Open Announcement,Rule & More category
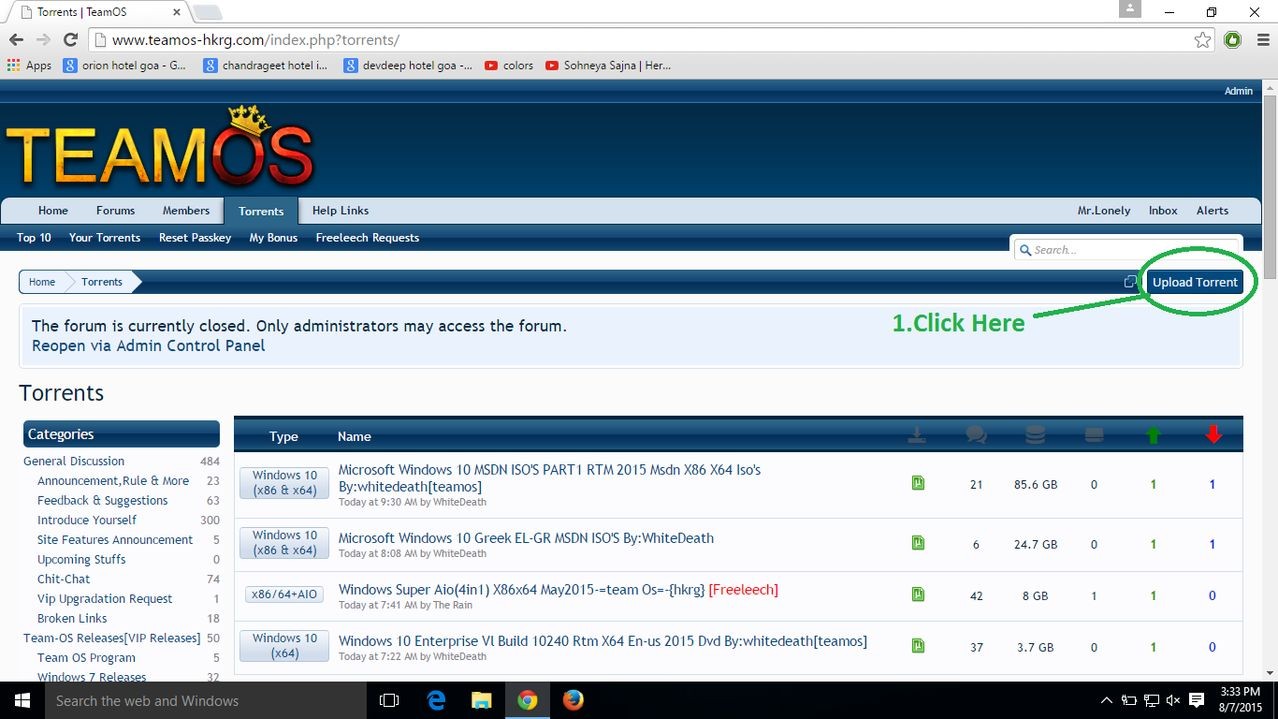This screenshot has width=1278, height=719. point(113,481)
